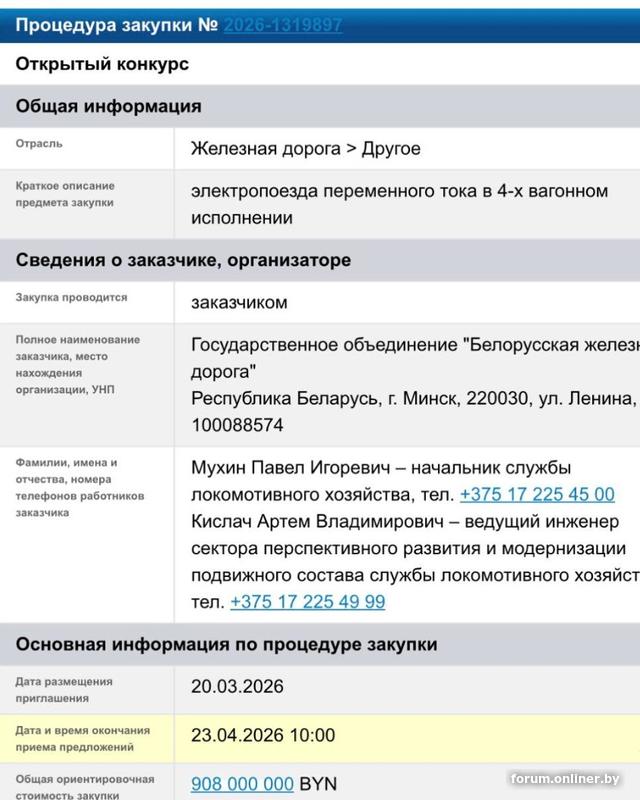Select 'Полное наименование заказчика' label

(78, 364)
